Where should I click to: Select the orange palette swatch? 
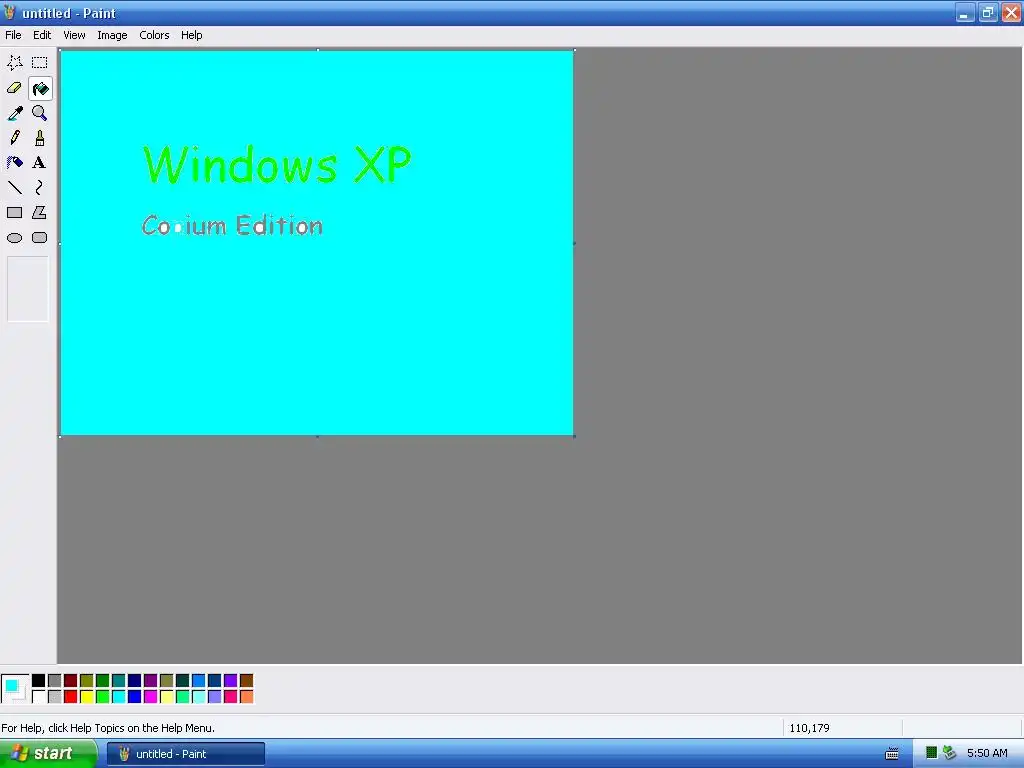[246, 697]
